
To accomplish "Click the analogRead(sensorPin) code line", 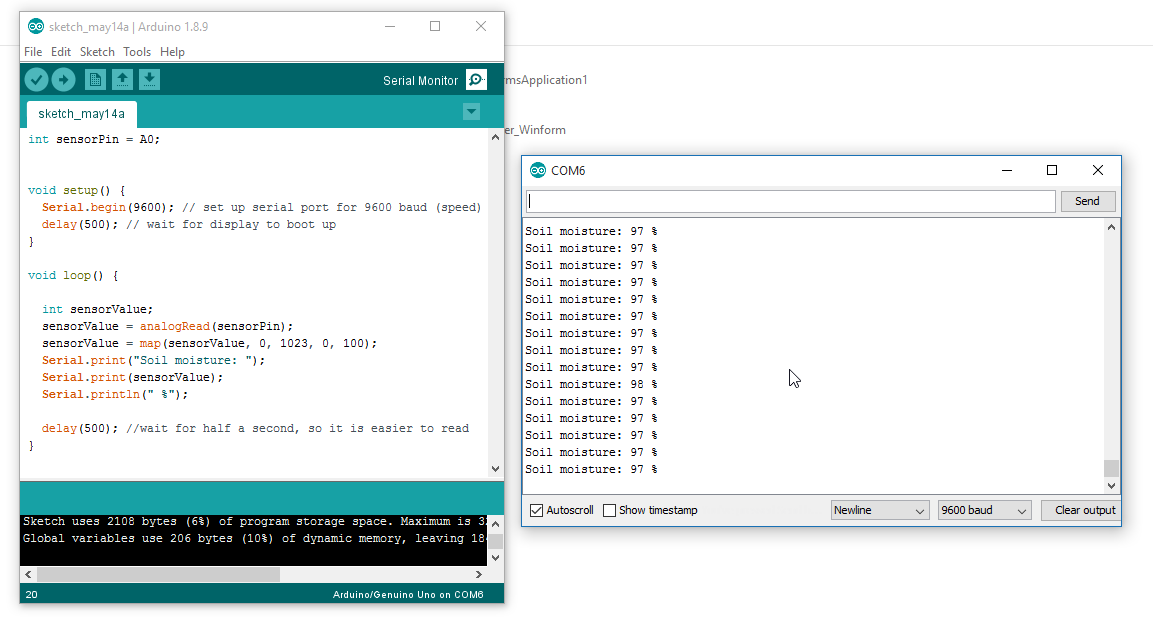I will pyautogui.click(x=168, y=326).
